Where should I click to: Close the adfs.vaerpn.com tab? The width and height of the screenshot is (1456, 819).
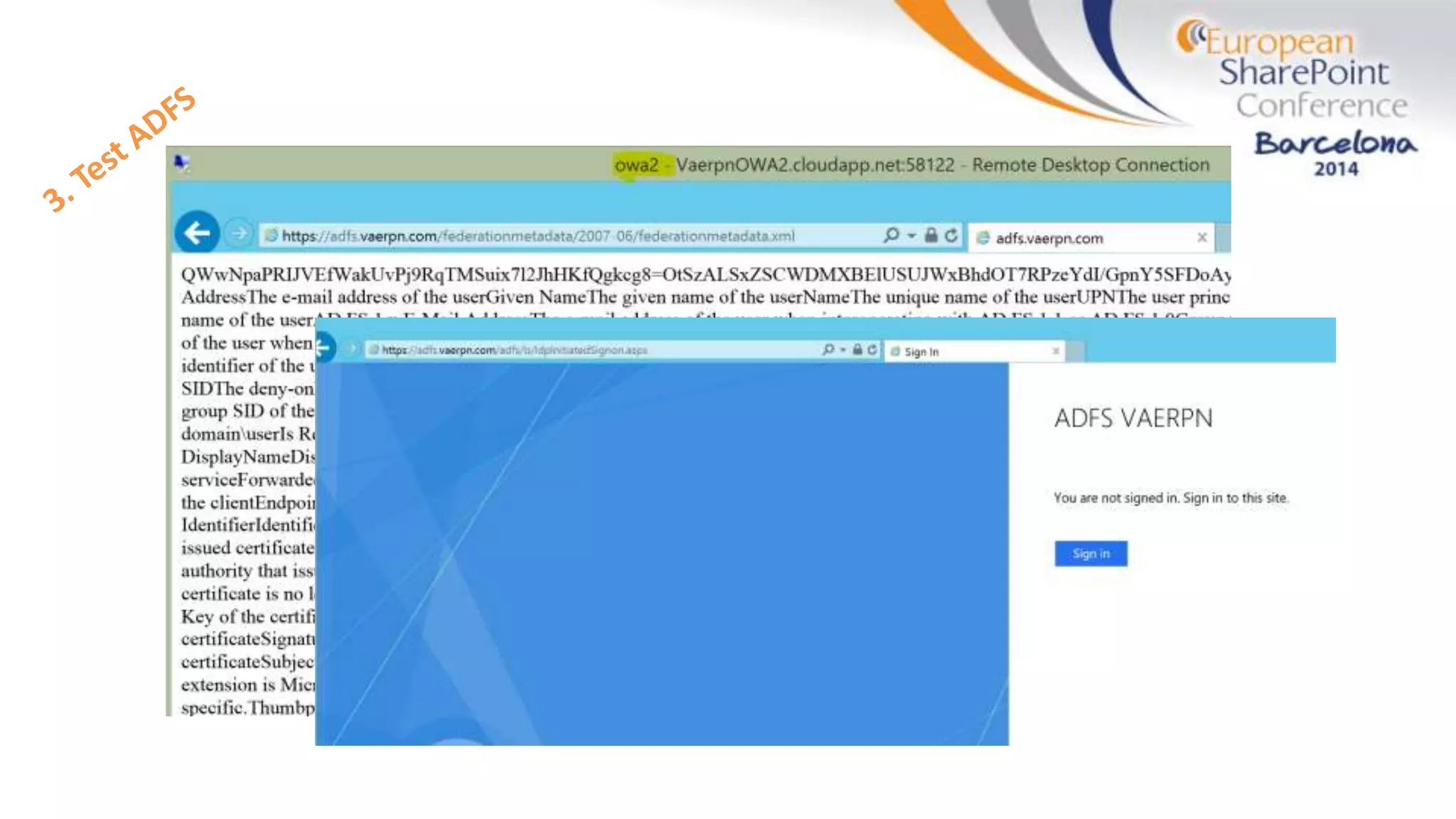pyautogui.click(x=1201, y=237)
